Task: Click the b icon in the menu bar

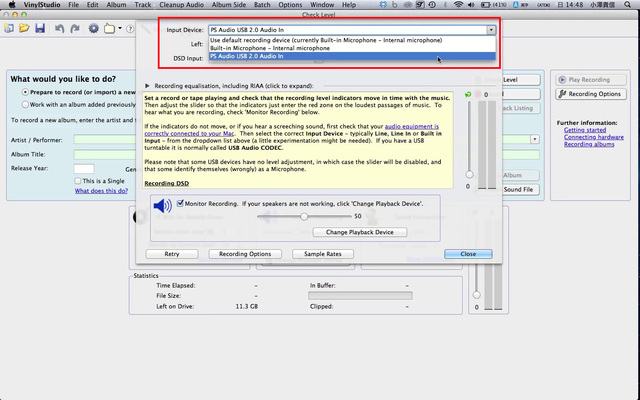Action: point(395,5)
